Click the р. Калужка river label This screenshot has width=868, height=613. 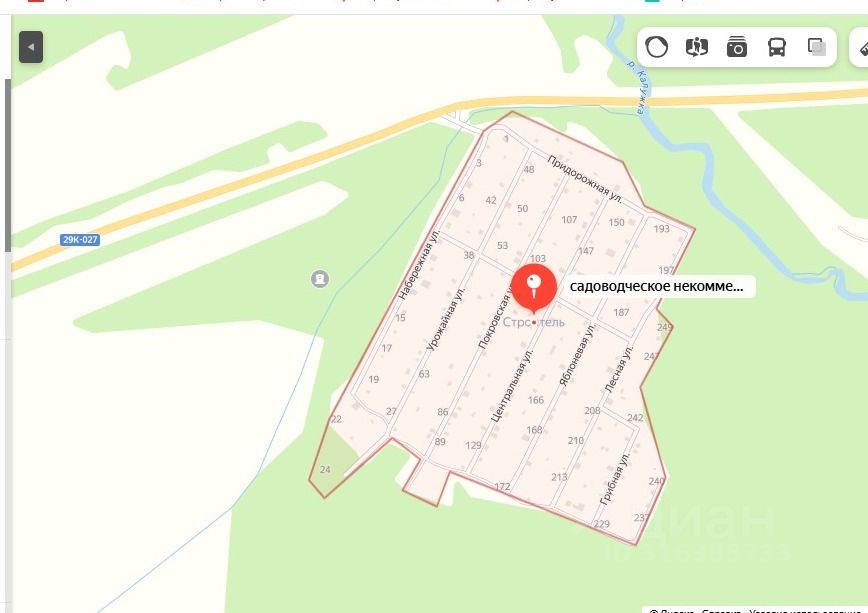pyautogui.click(x=637, y=87)
